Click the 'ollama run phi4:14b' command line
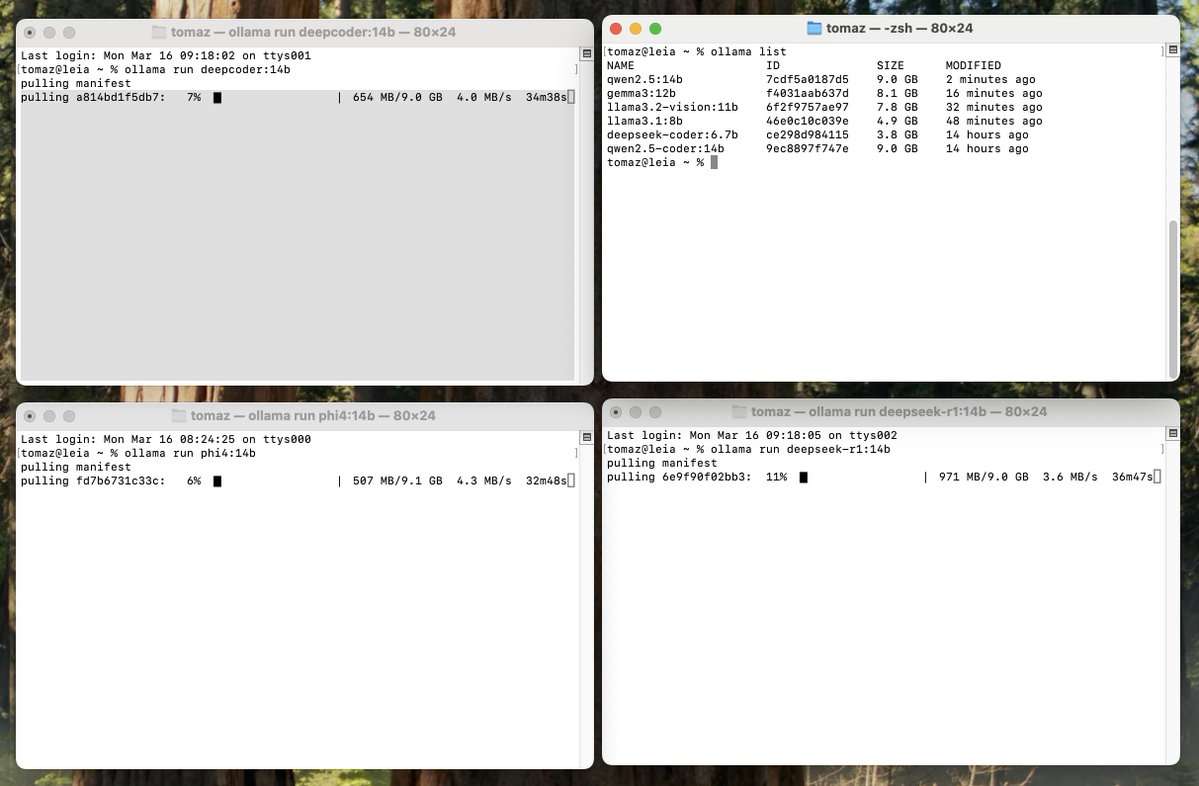 tap(190, 453)
